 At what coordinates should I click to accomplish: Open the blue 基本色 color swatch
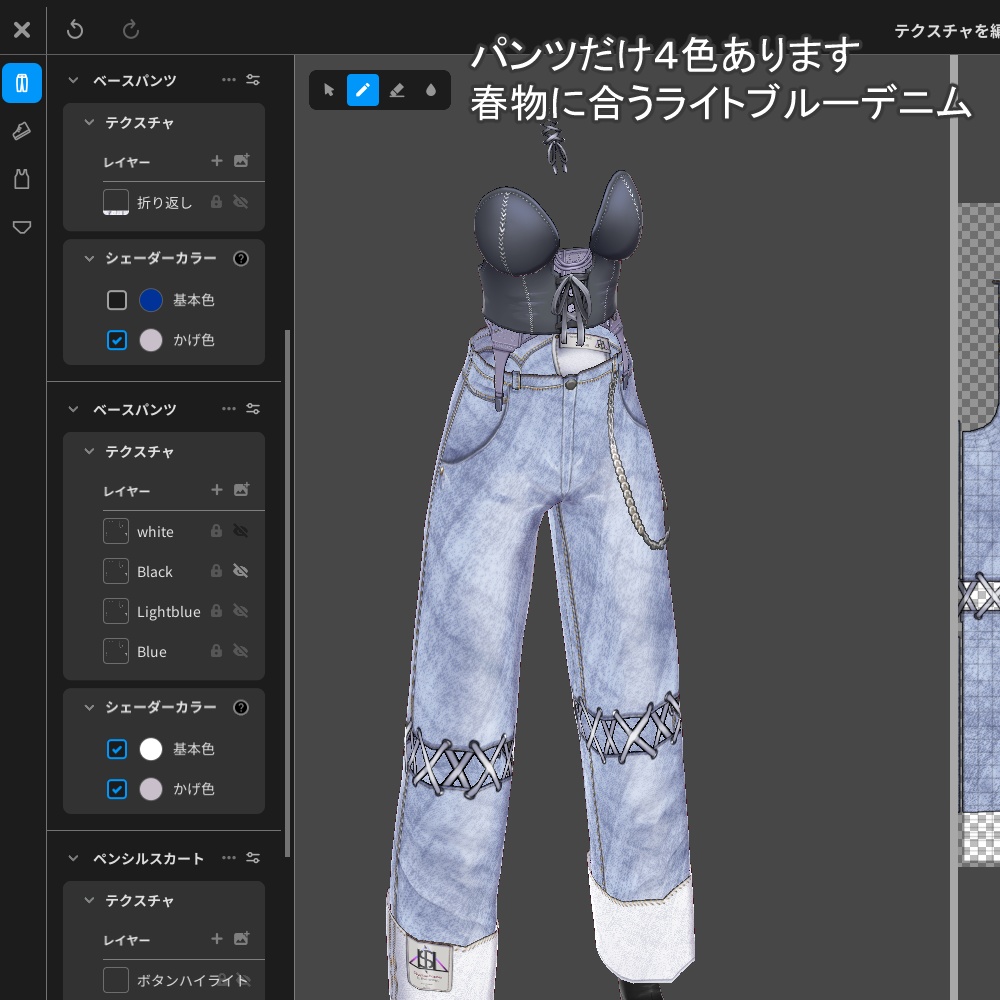point(150,300)
